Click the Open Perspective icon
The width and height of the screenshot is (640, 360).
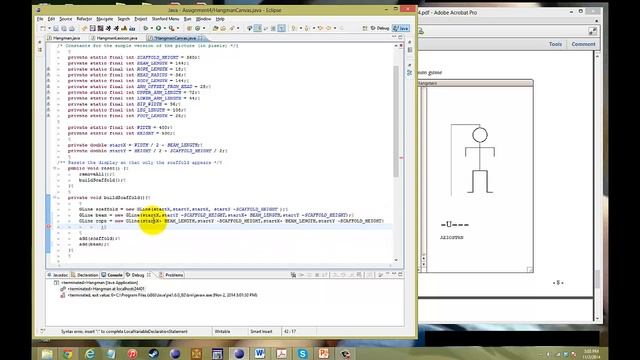364,28
